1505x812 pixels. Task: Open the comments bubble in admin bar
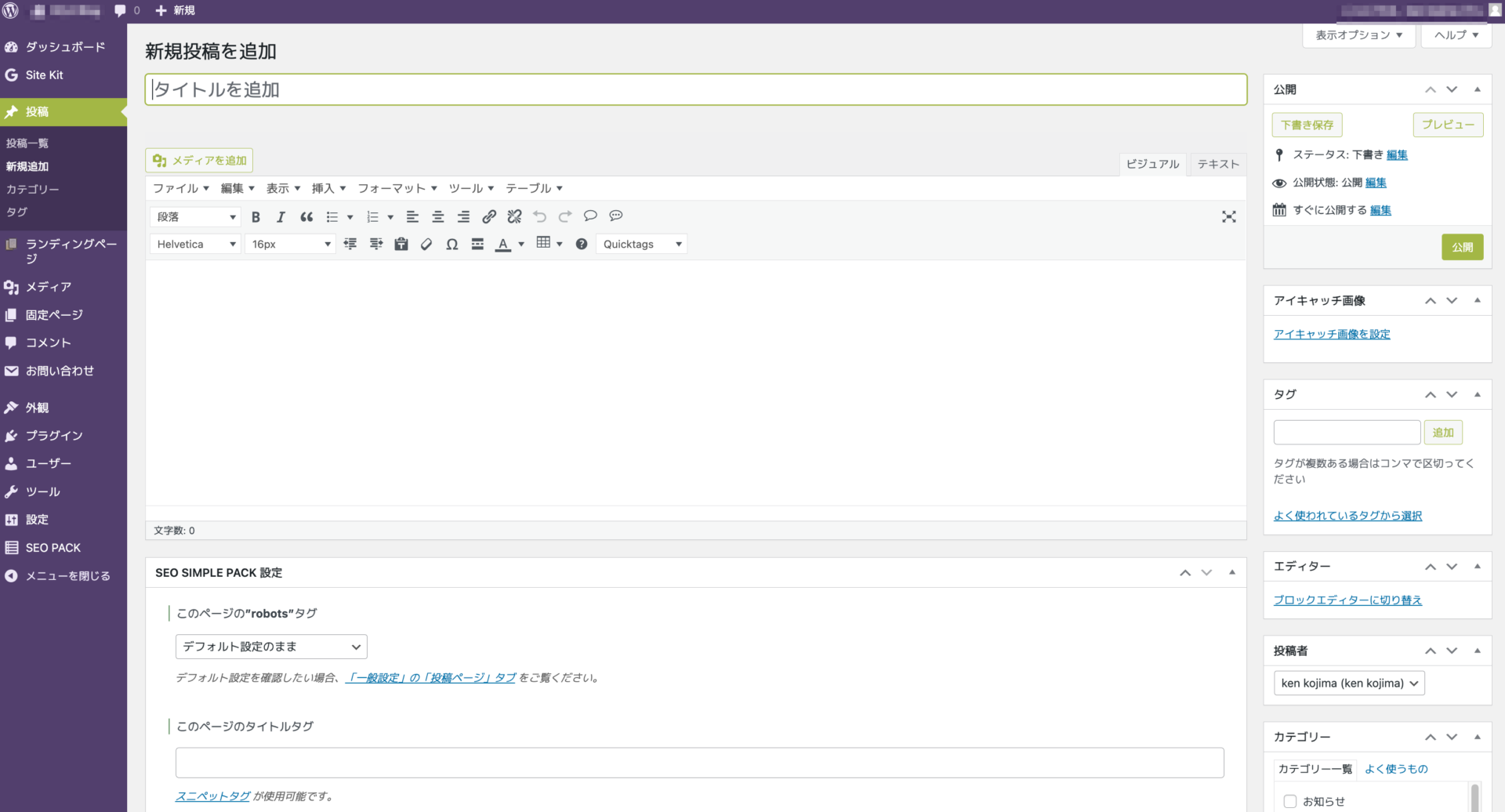126,11
